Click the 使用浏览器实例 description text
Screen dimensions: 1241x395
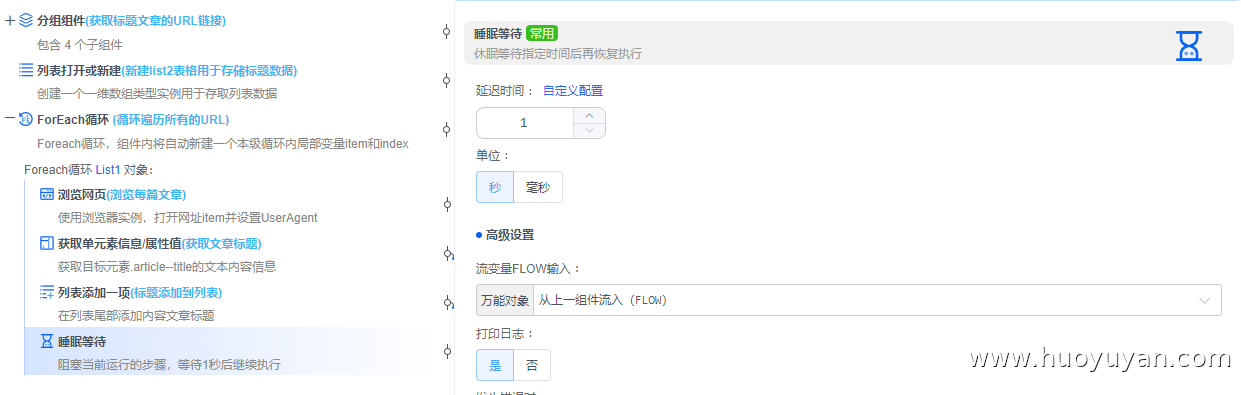pyautogui.click(x=188, y=217)
